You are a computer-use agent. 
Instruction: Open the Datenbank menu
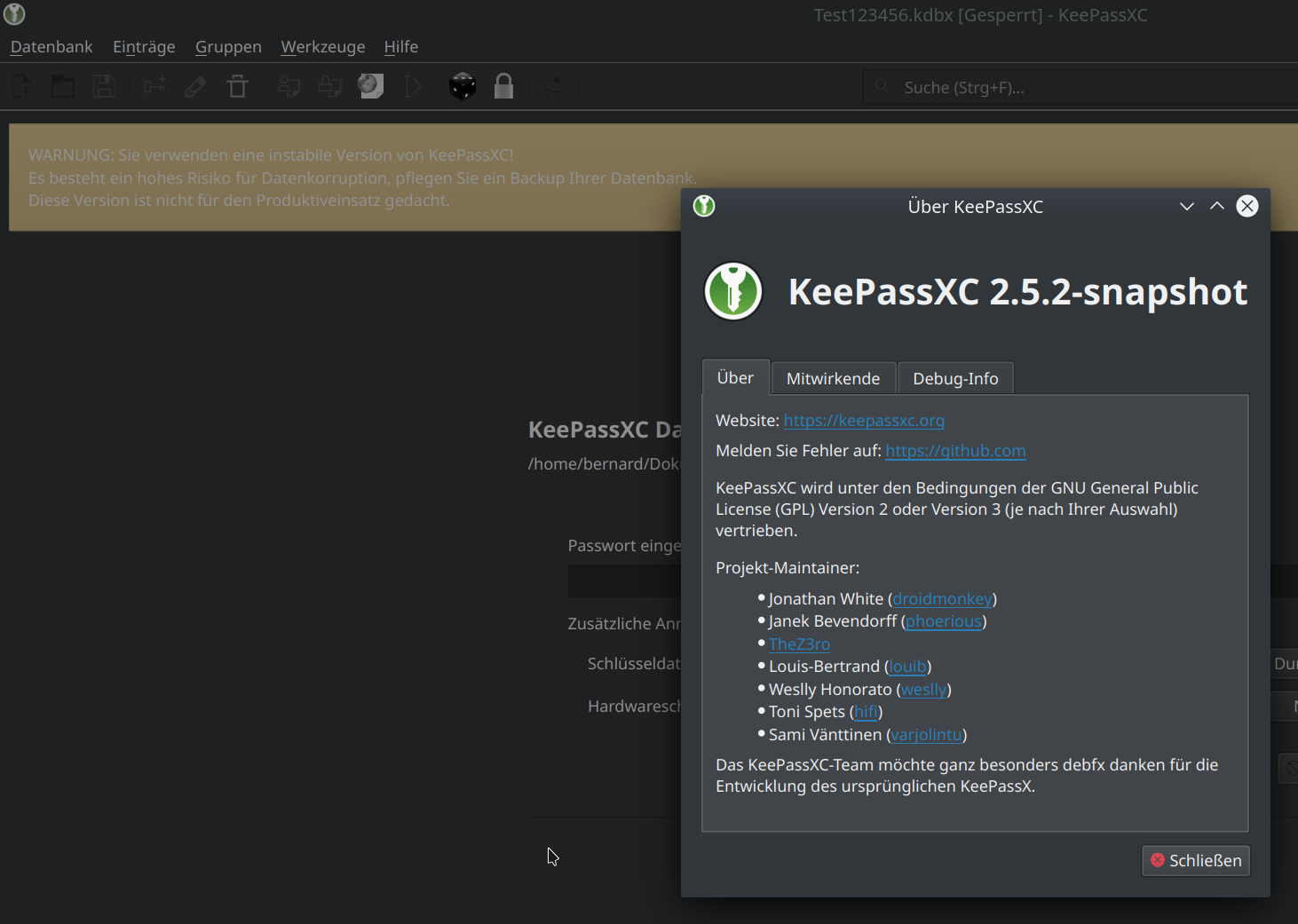(51, 46)
